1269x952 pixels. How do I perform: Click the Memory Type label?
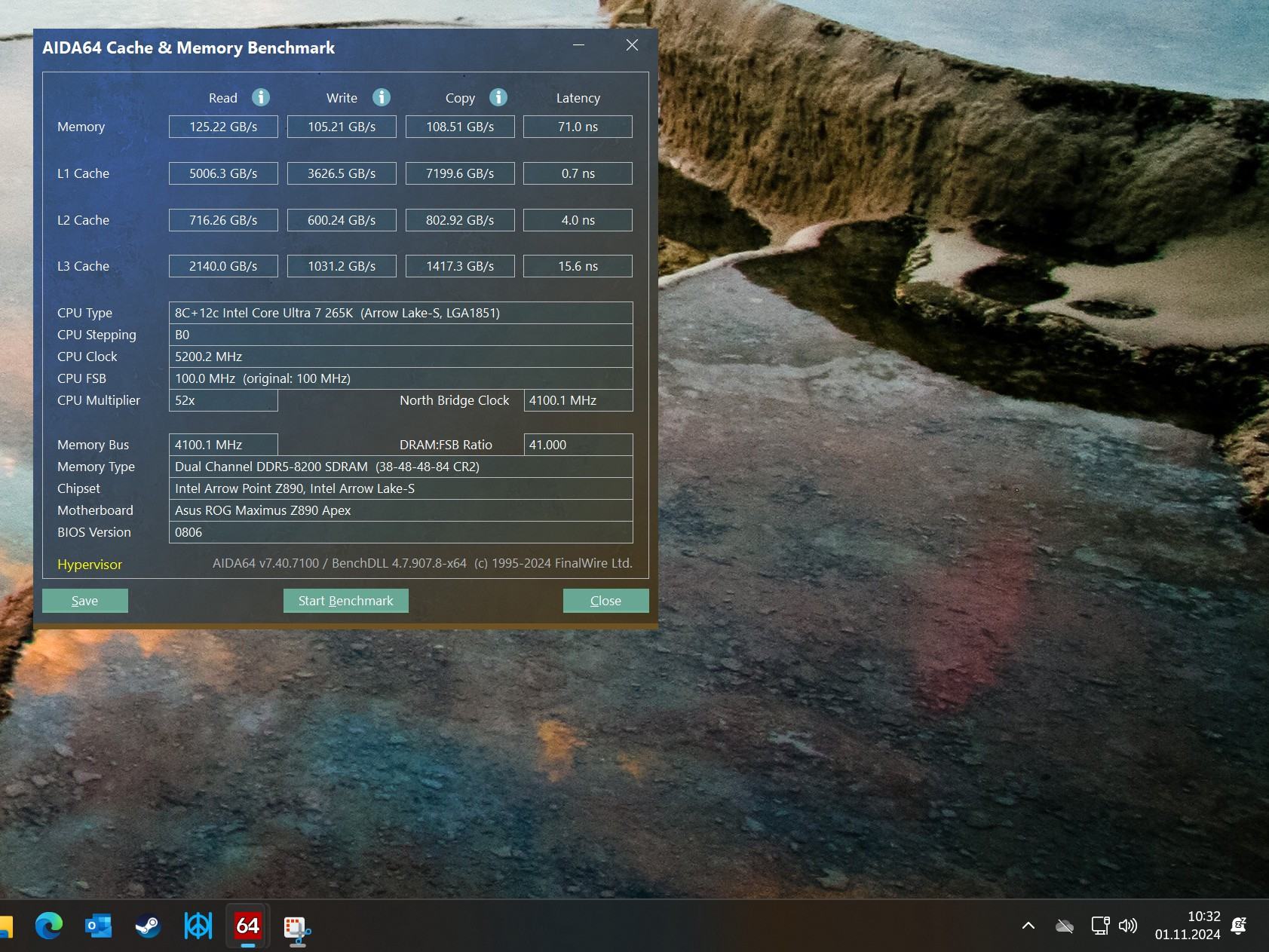click(97, 467)
